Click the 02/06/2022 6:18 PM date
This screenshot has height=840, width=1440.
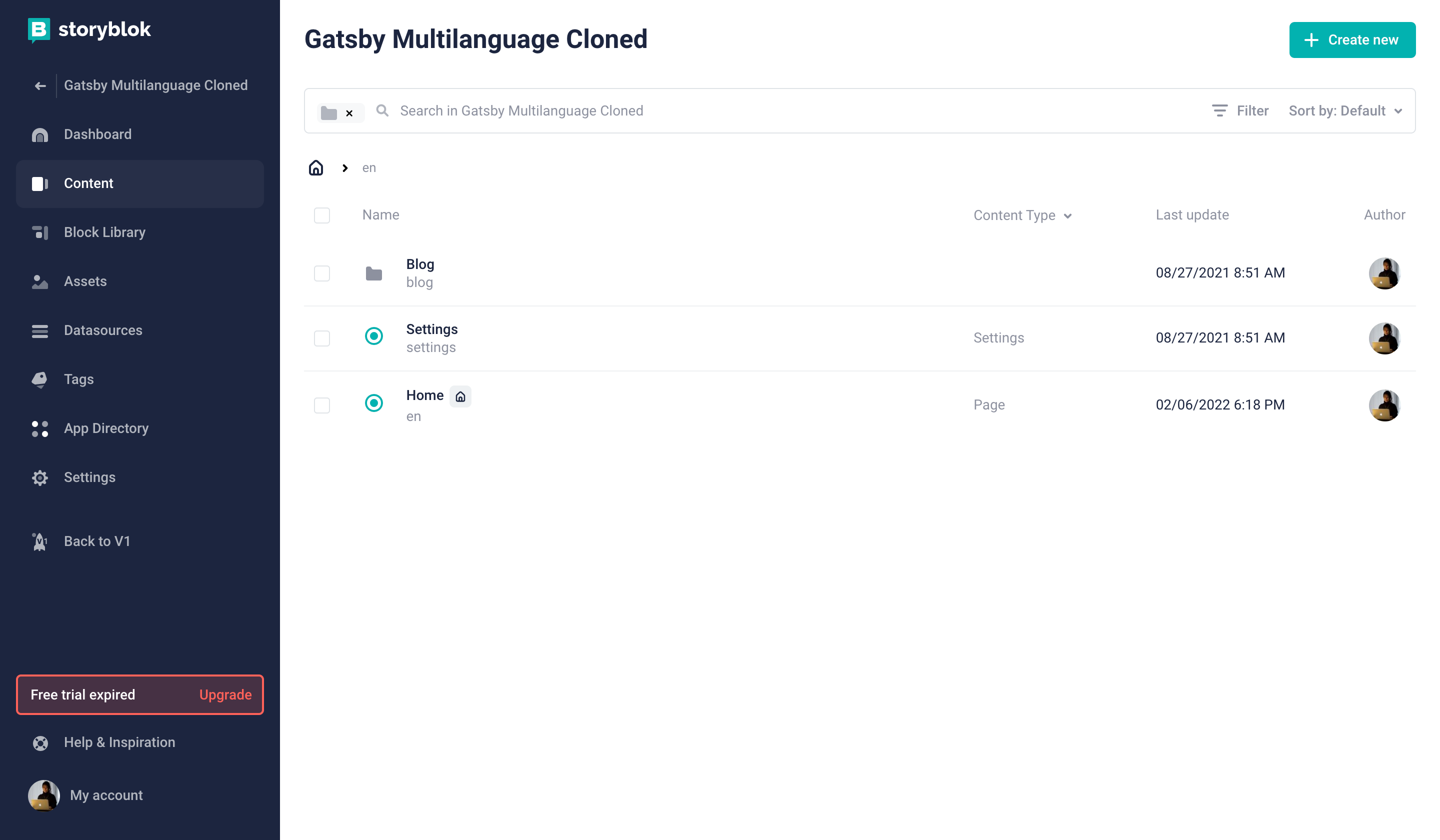(1220, 405)
